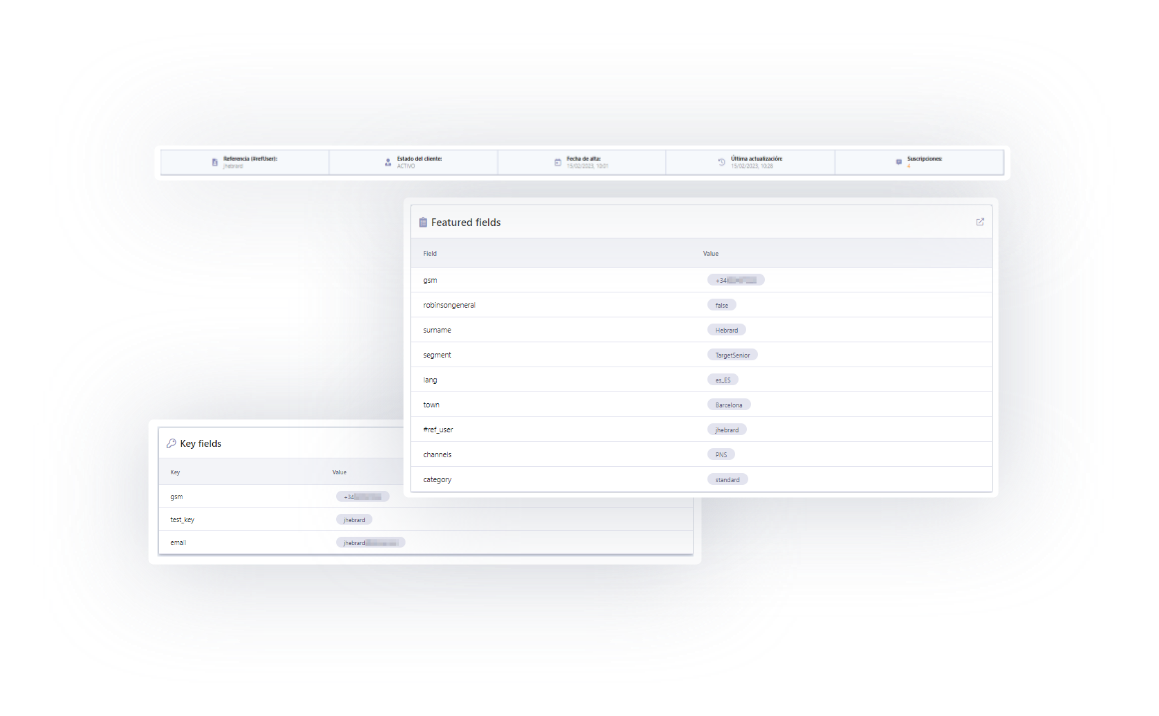The width and height of the screenshot is (1159, 716).
Task: Select the PNS channels badge
Action: pos(722,454)
